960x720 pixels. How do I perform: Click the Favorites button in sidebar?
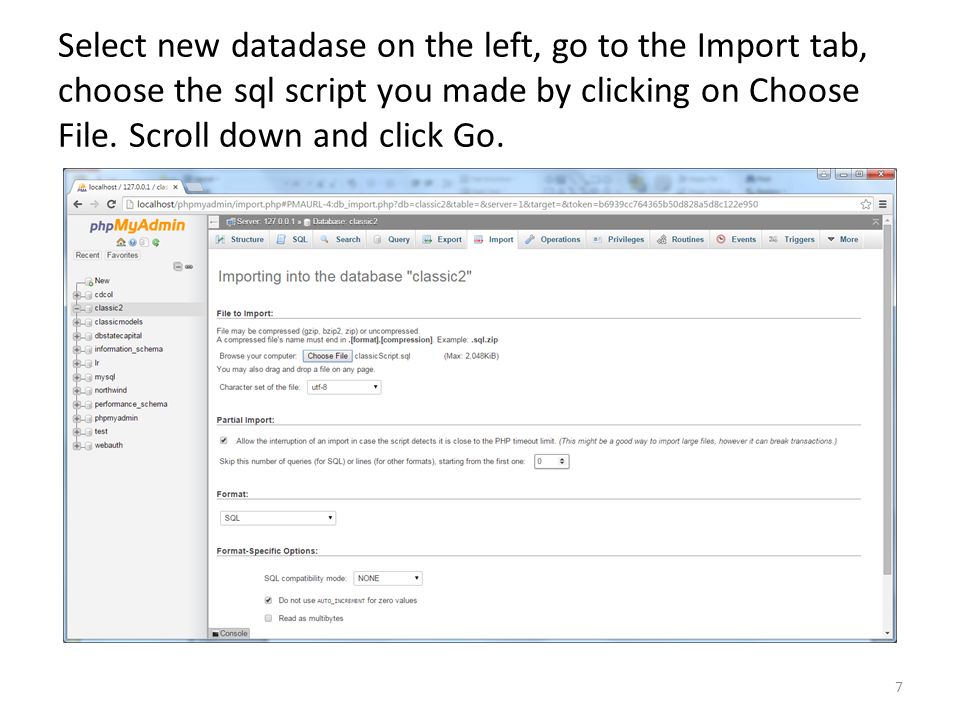[122, 255]
